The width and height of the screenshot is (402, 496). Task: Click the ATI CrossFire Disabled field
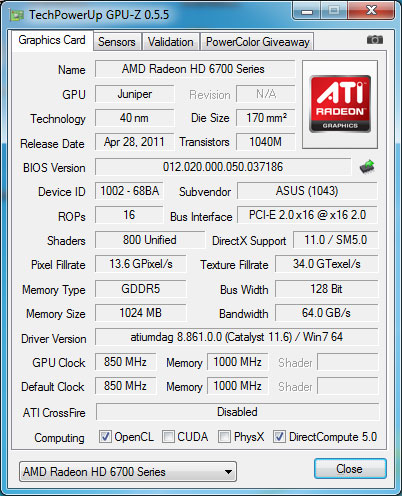pyautogui.click(x=237, y=412)
